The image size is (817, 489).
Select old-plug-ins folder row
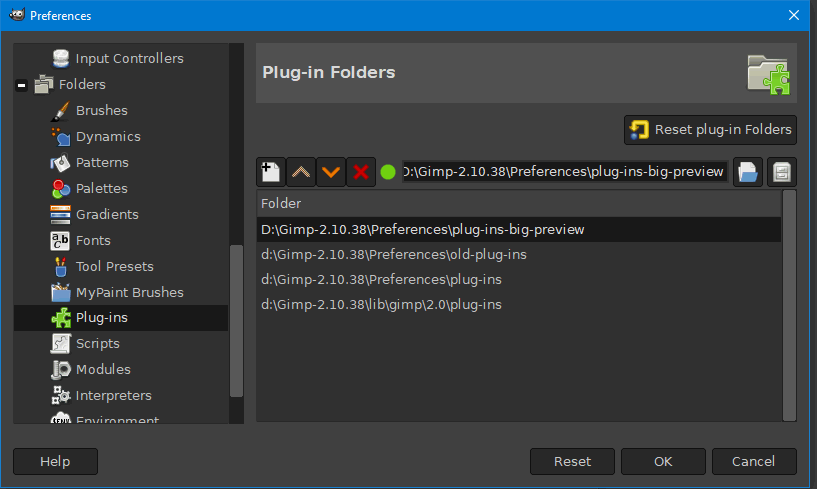[x=518, y=254]
